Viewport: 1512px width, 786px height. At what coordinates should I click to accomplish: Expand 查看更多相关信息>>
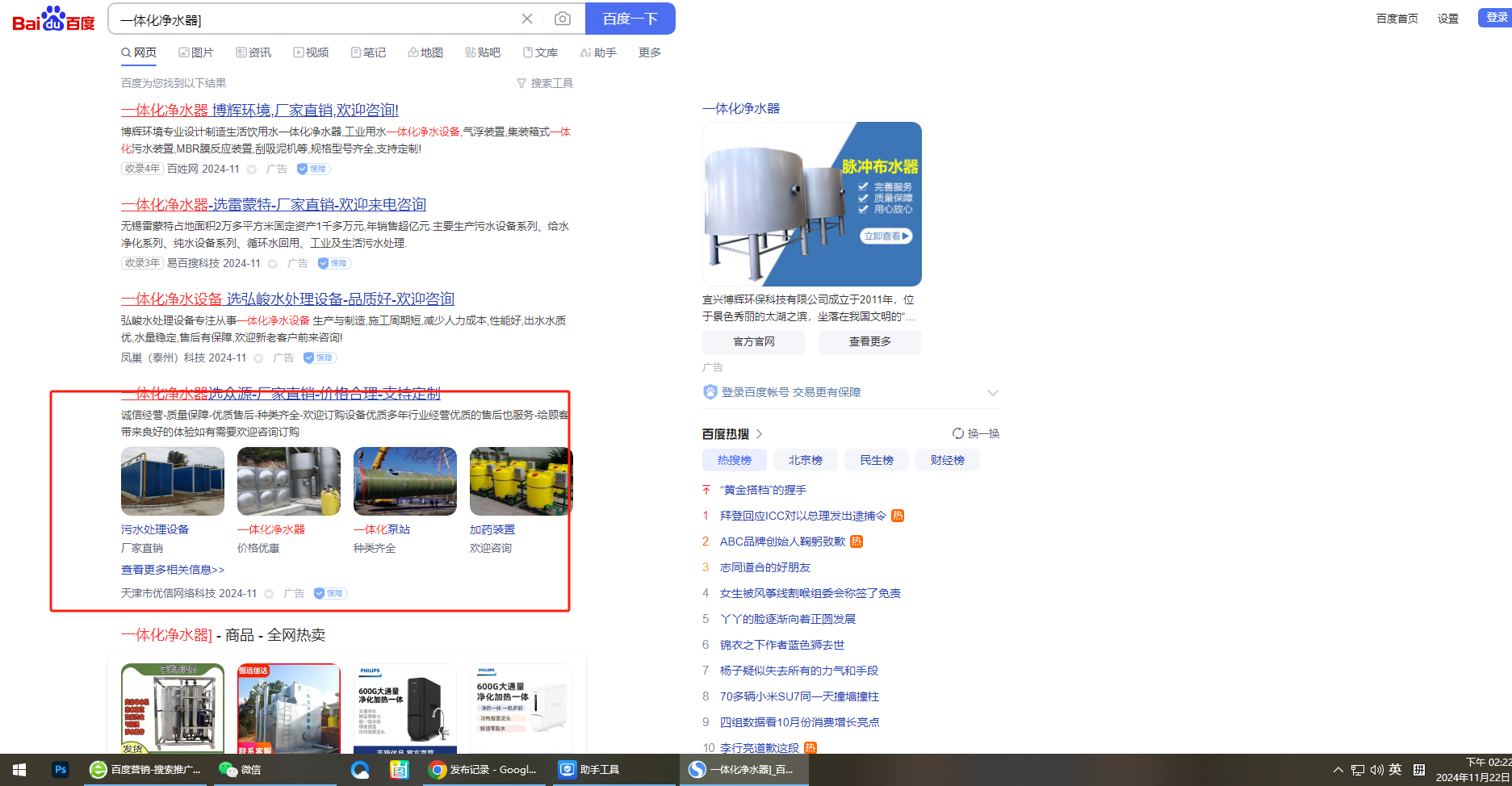[x=173, y=570]
